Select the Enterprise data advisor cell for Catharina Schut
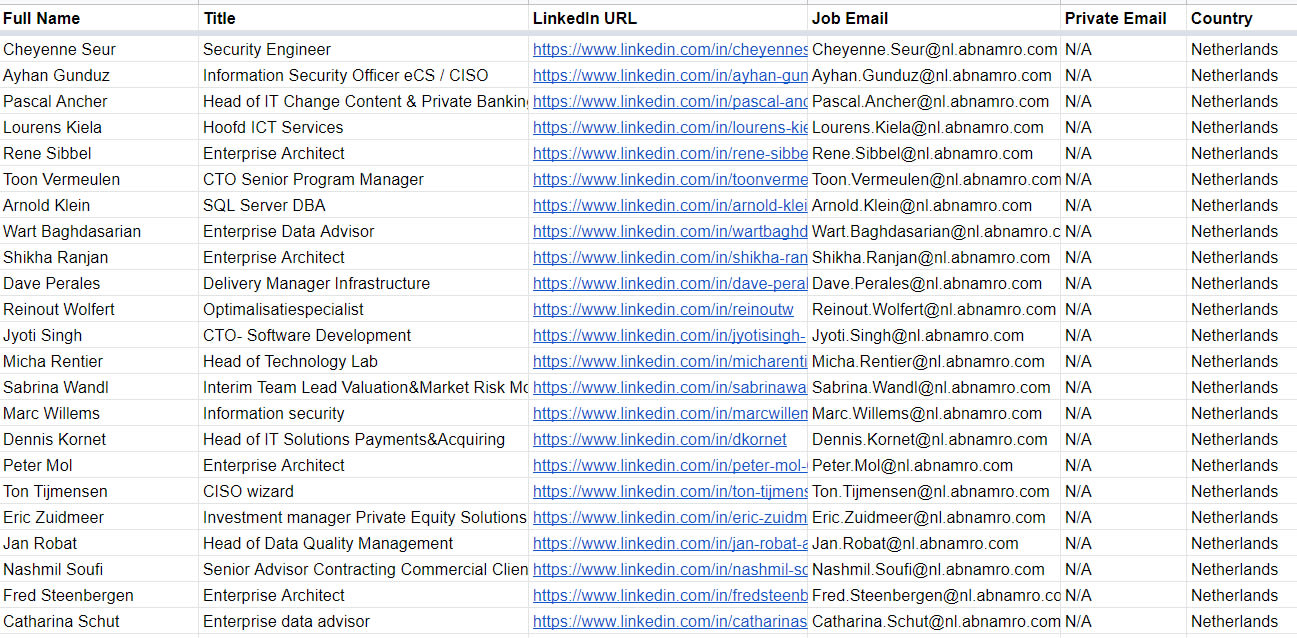 [x=364, y=621]
